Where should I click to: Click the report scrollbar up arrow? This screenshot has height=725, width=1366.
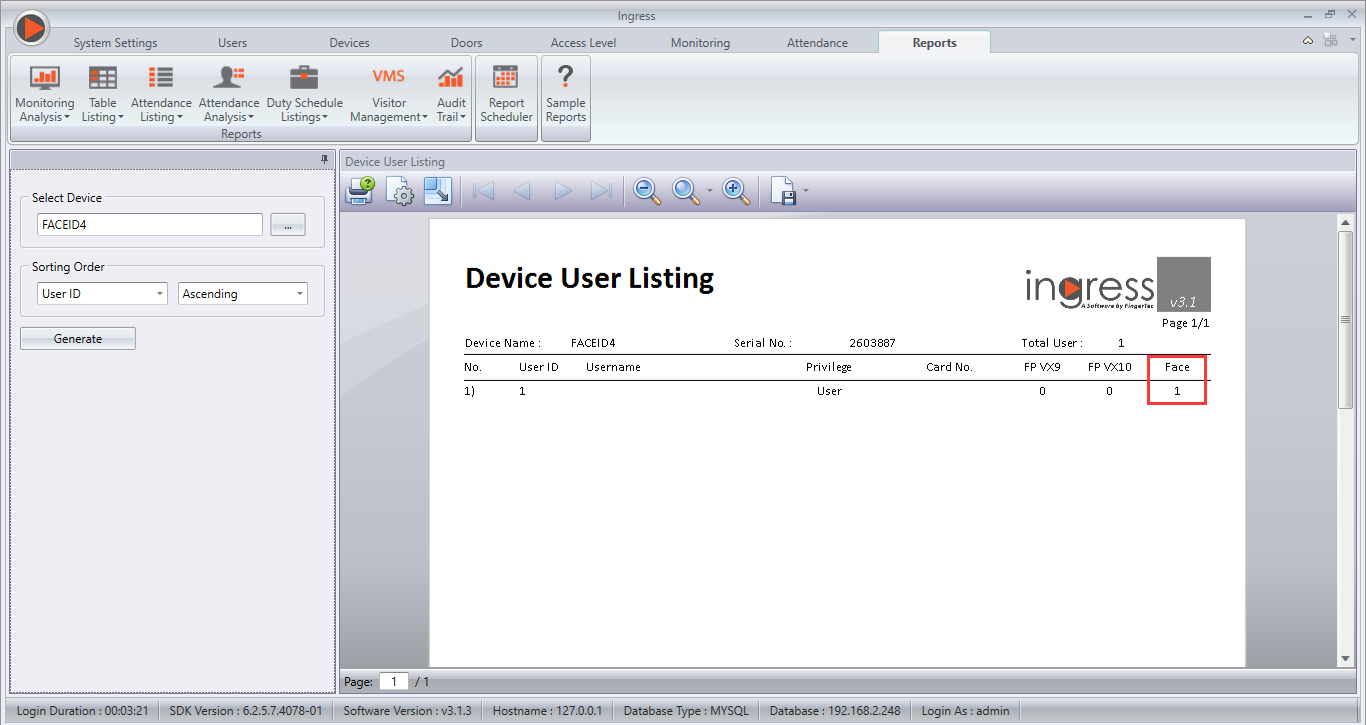[x=1345, y=223]
